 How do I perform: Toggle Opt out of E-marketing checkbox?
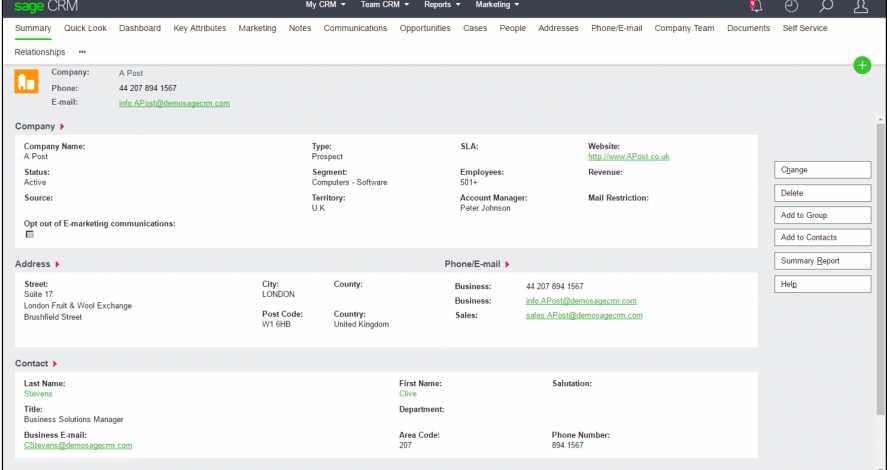coord(30,234)
